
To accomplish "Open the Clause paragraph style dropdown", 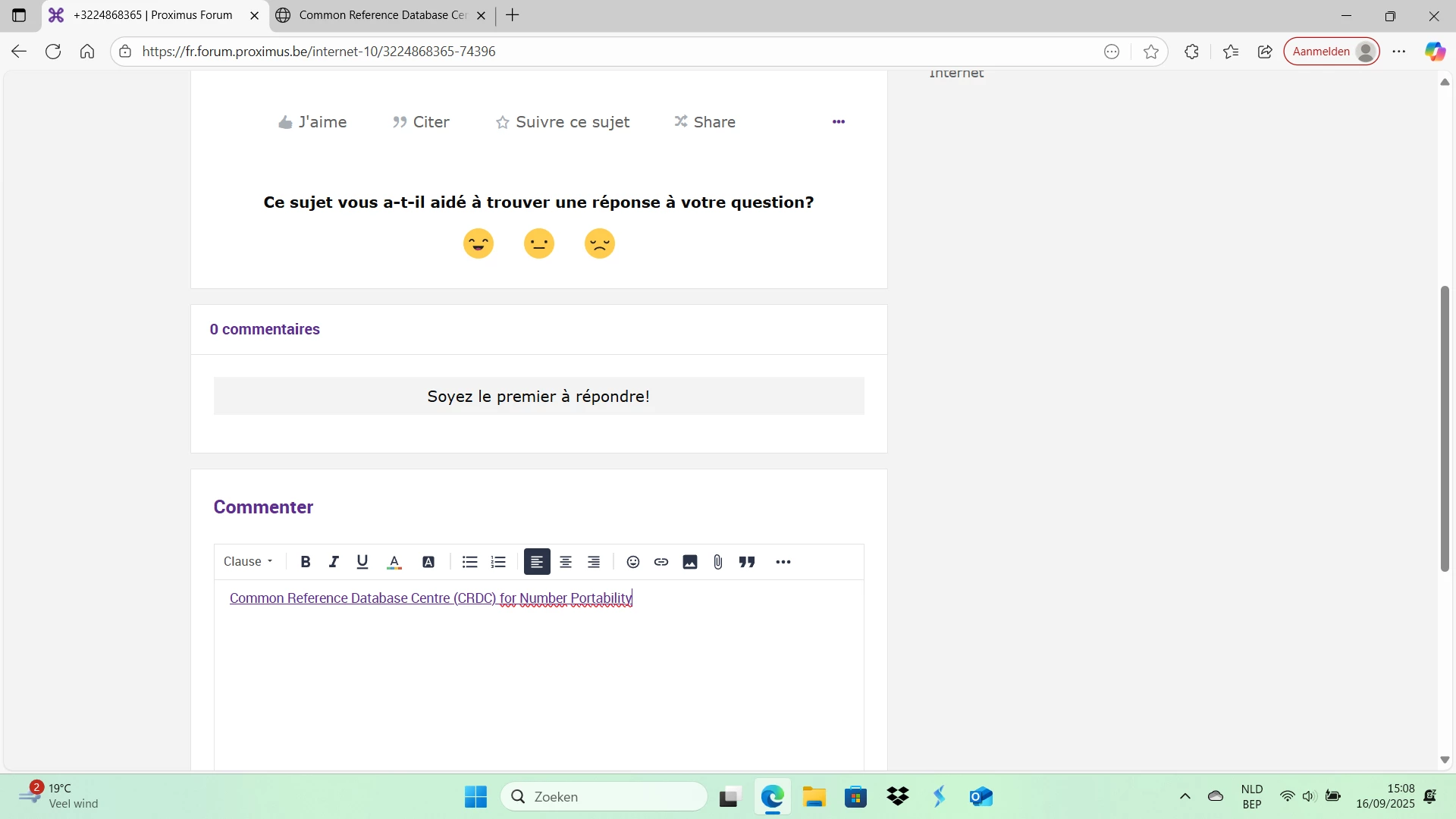I will coord(248,562).
